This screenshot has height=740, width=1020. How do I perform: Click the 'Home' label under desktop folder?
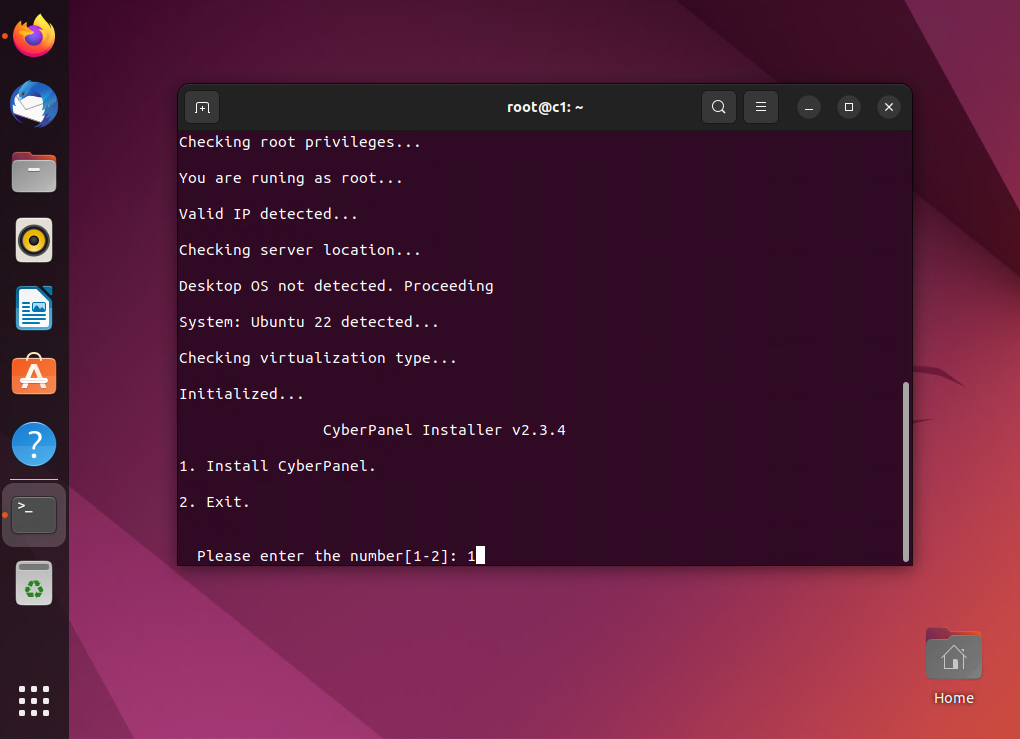point(954,698)
